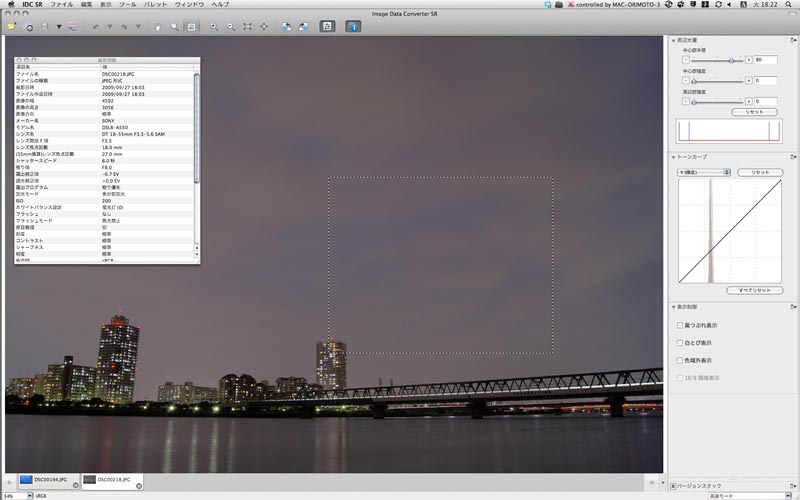Click the save disk icon in toolbar
Viewport: 800px width, 500px height.
coord(45,27)
